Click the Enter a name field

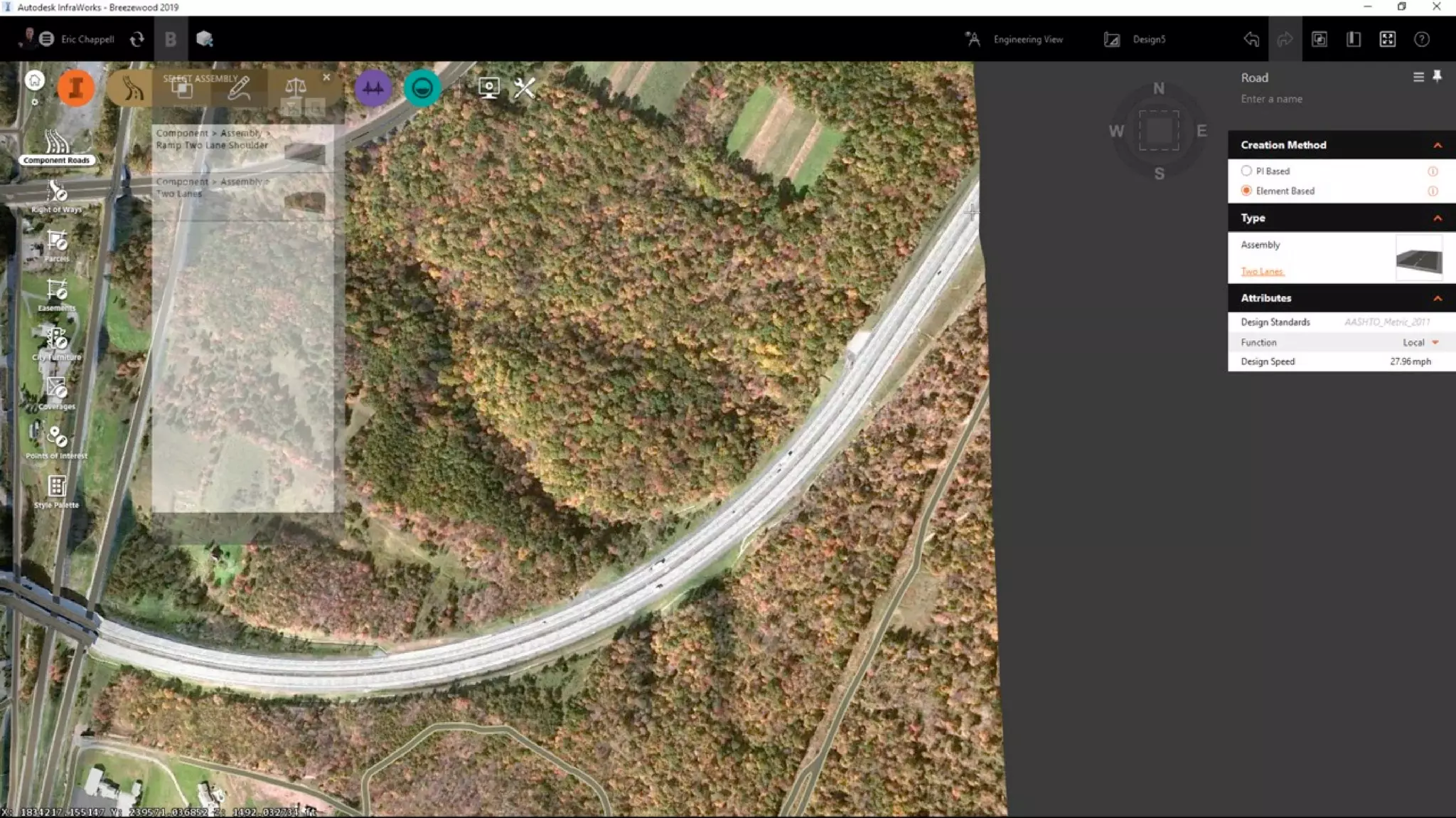click(1272, 100)
